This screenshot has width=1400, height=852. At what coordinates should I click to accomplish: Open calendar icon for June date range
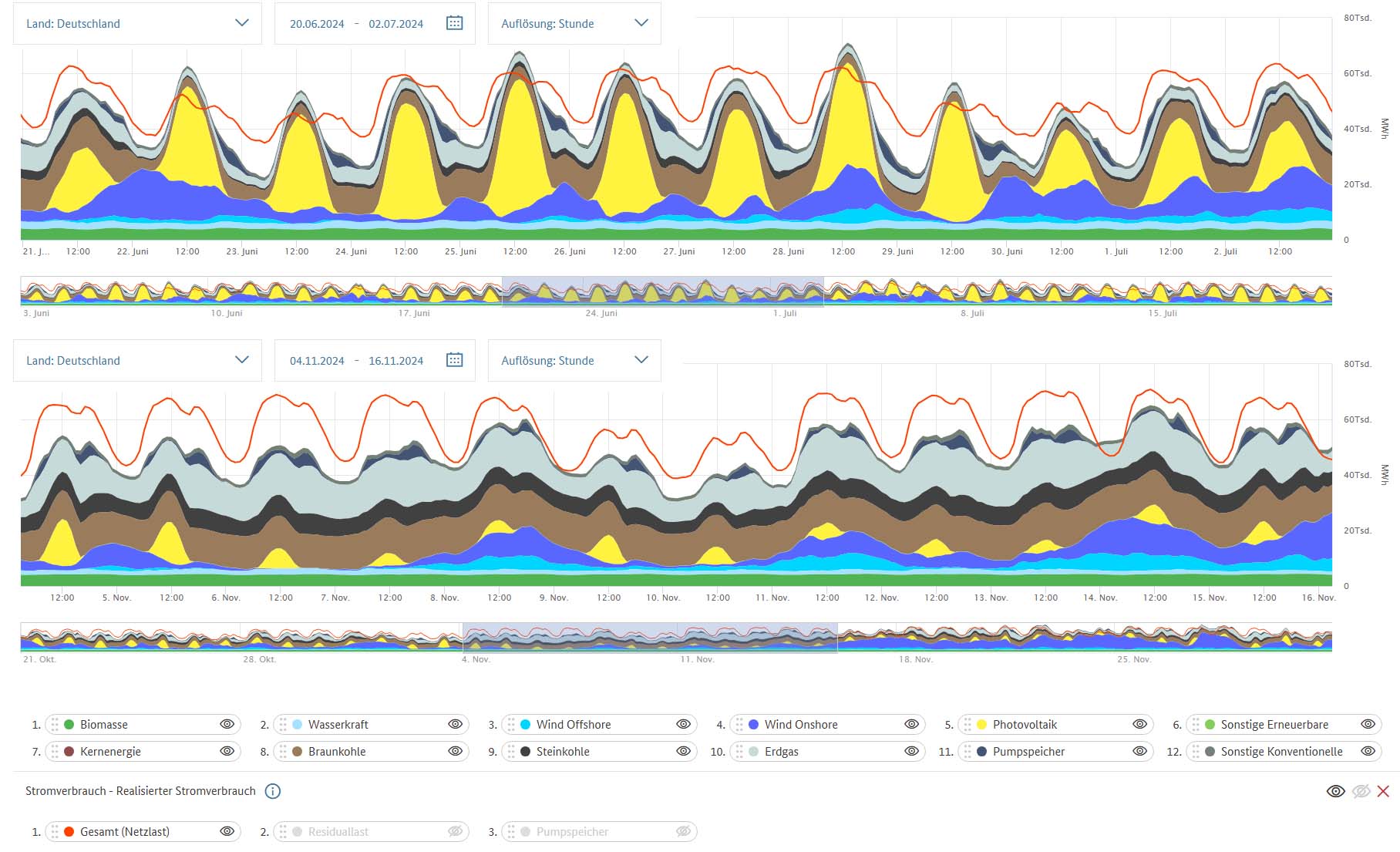(x=455, y=23)
